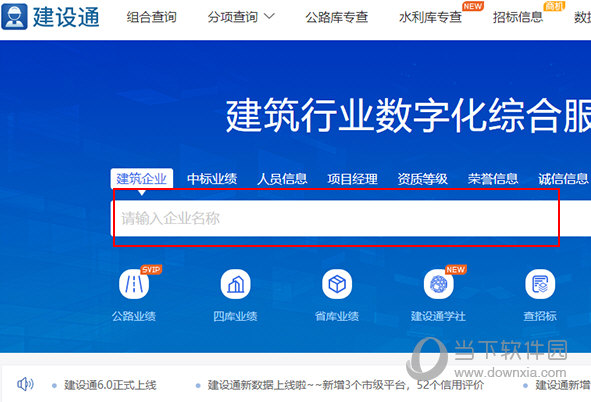Select the 建筑企业 search tab
591x402 pixels.
(x=142, y=178)
